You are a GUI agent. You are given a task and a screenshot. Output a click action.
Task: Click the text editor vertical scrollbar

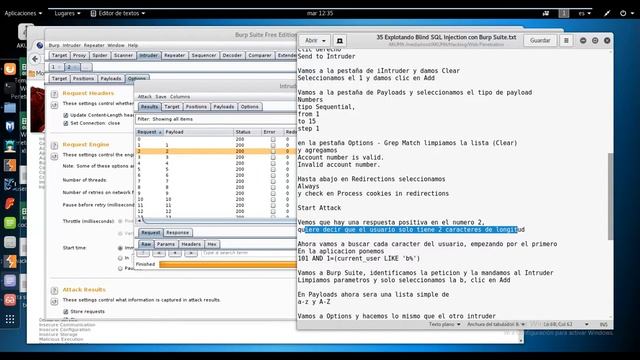pyautogui.click(x=610, y=196)
